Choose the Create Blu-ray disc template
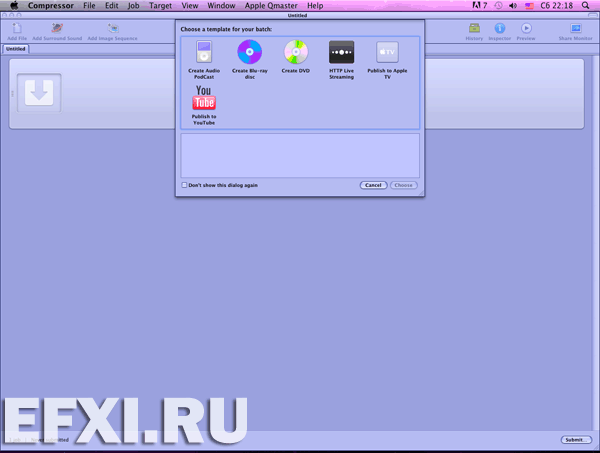This screenshot has width=600, height=453. coord(249,53)
